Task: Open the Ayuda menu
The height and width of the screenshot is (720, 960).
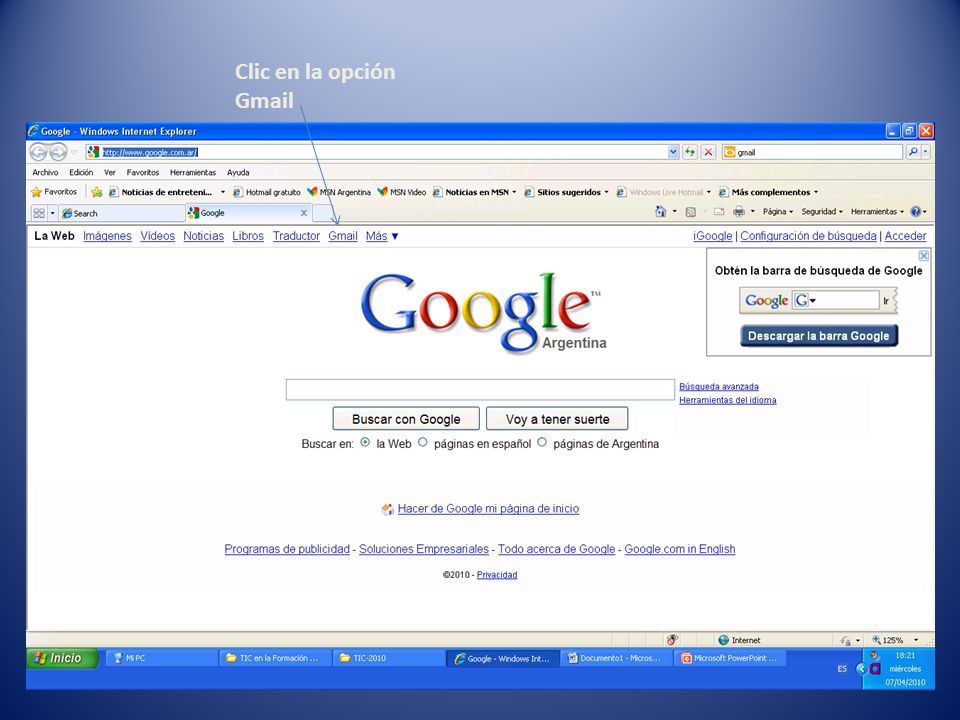Action: coord(238,173)
